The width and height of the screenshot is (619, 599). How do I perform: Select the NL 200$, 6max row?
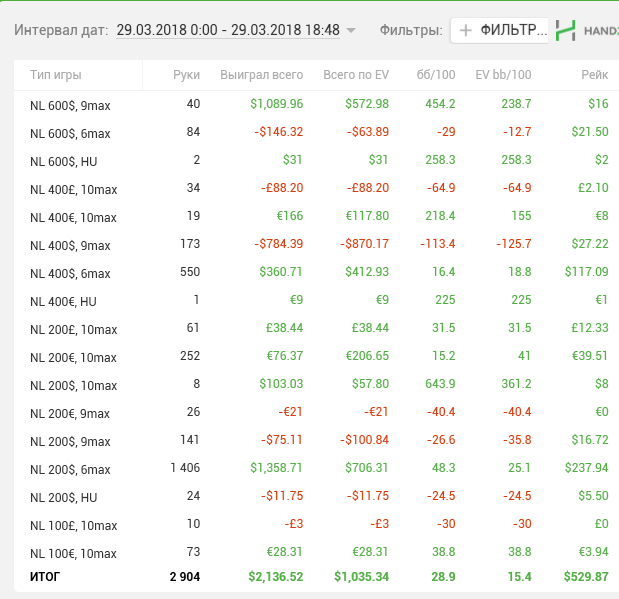[x=70, y=469]
